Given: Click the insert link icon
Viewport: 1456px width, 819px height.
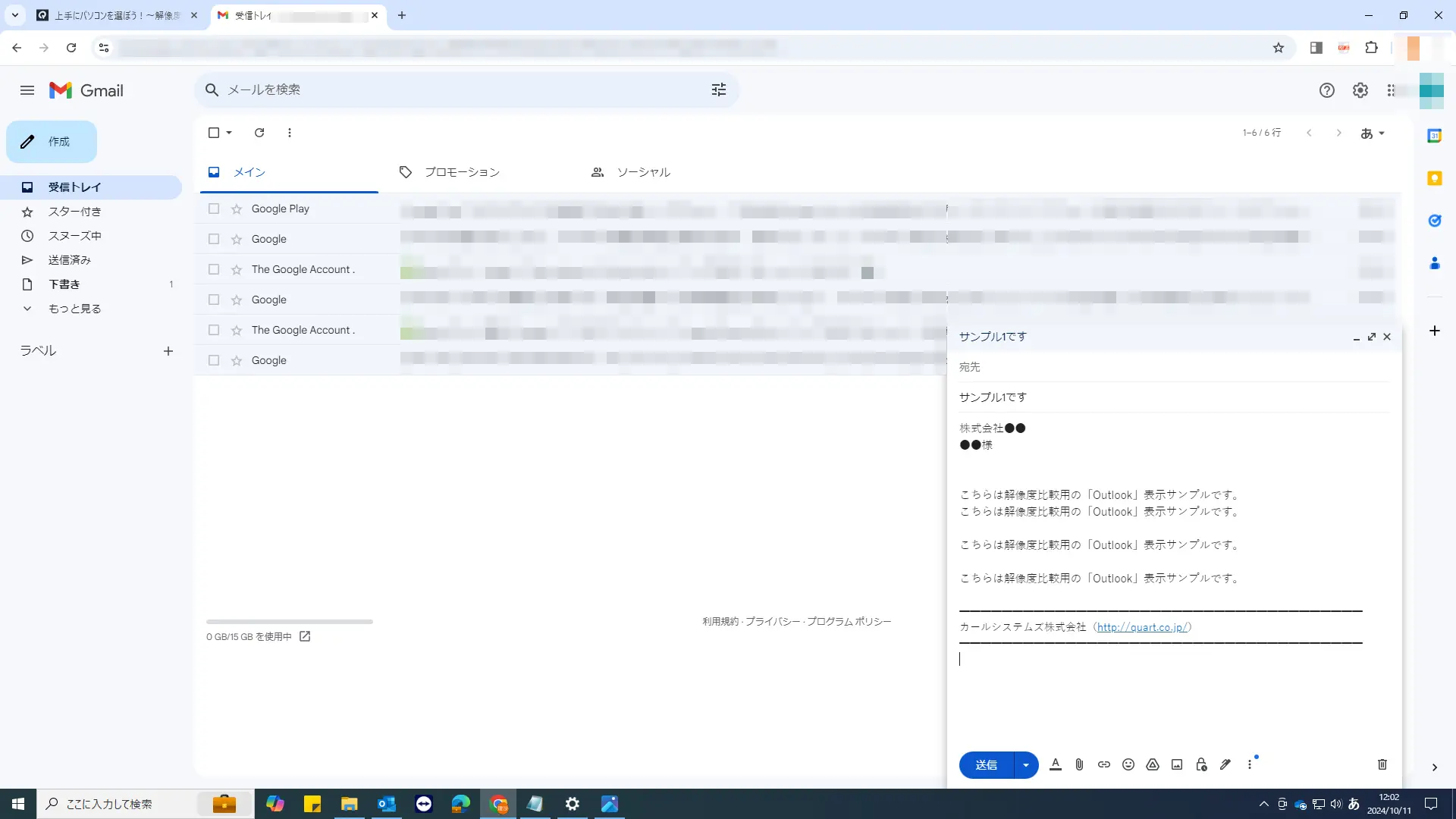Looking at the screenshot, I should pos(1104,765).
